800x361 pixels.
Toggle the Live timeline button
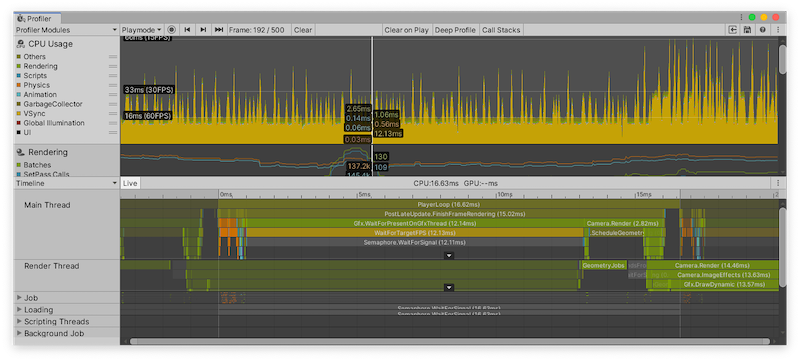pos(130,183)
